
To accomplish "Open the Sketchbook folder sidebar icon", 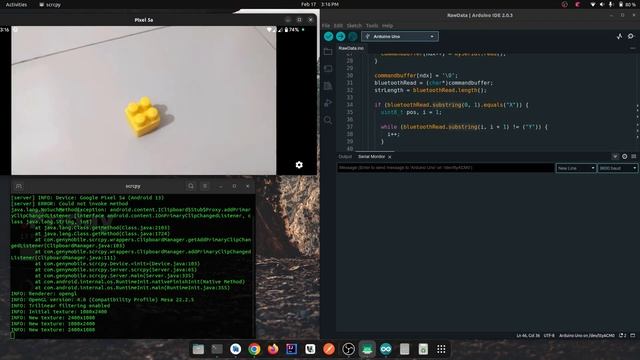I will (x=328, y=52).
